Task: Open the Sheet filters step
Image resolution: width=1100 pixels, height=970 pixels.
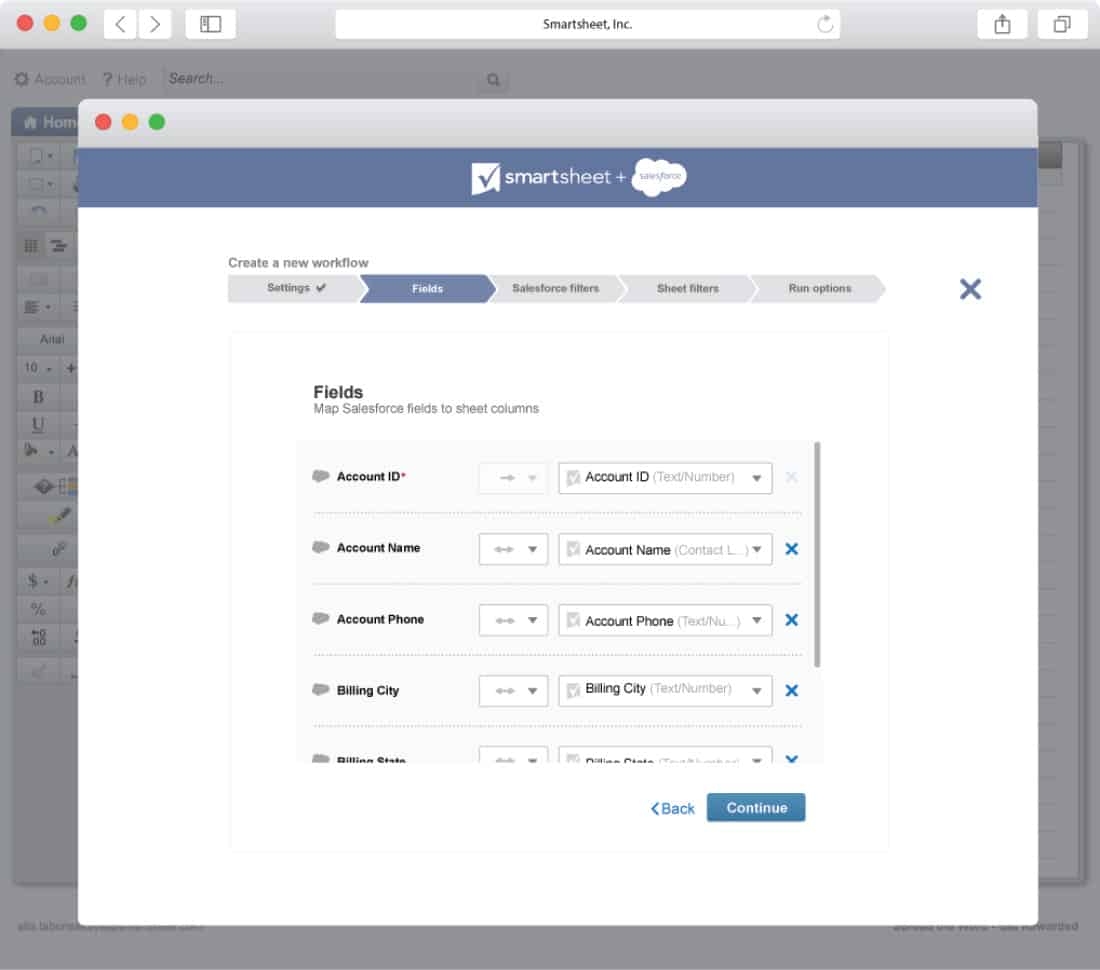Action: pos(688,288)
